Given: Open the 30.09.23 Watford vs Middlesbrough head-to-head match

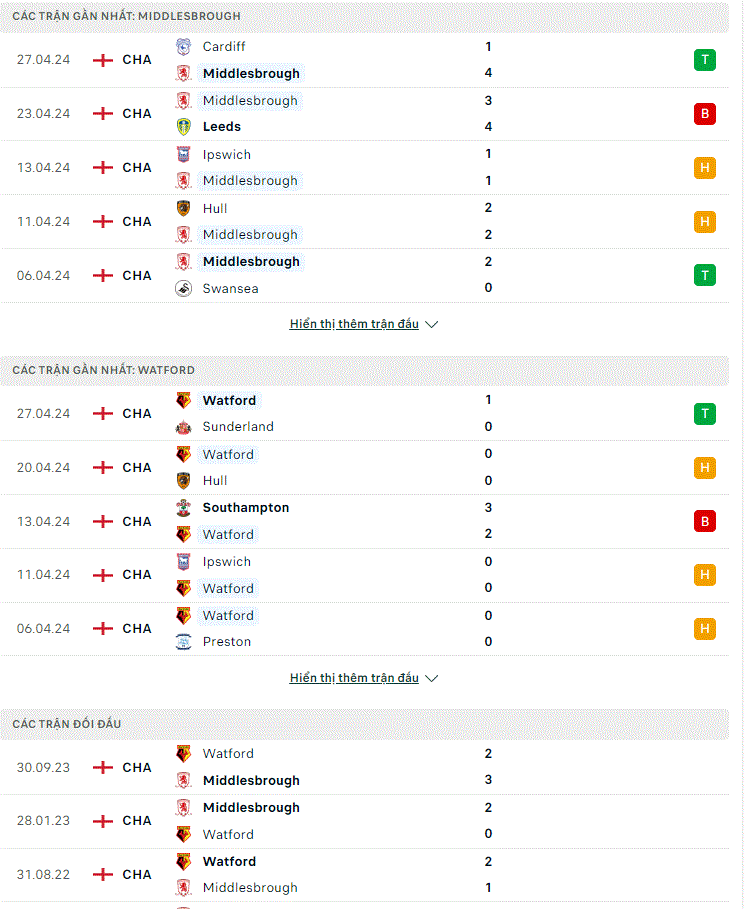Looking at the screenshot, I should [x=364, y=767].
